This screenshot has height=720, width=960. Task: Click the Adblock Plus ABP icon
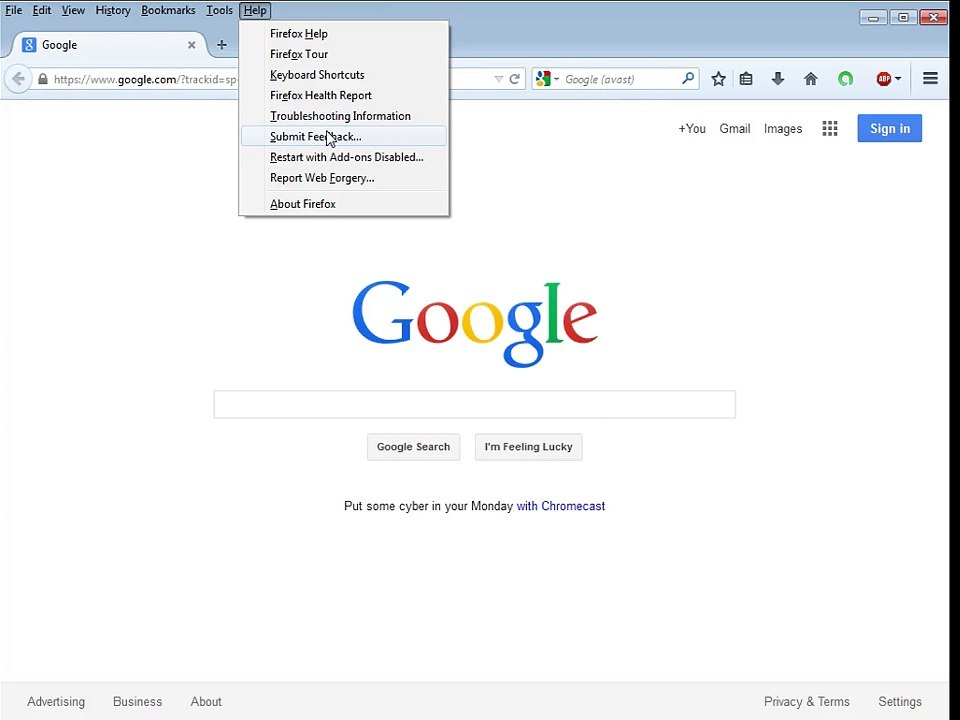(883, 79)
